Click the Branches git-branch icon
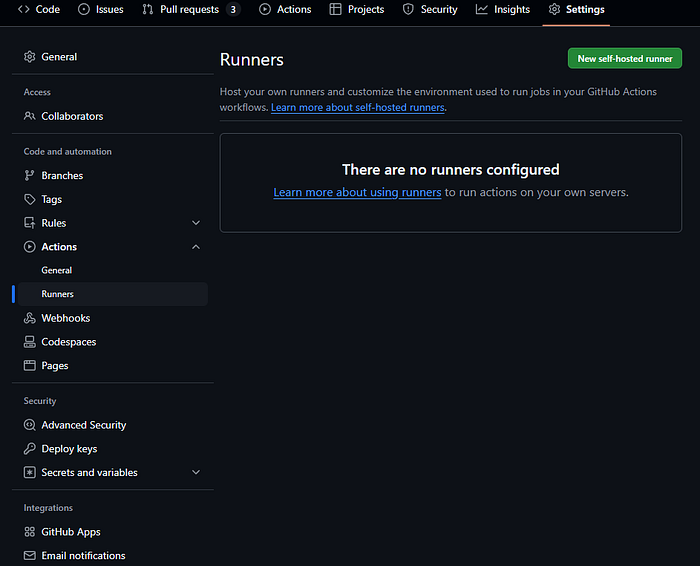700x566 pixels. pos(29,175)
